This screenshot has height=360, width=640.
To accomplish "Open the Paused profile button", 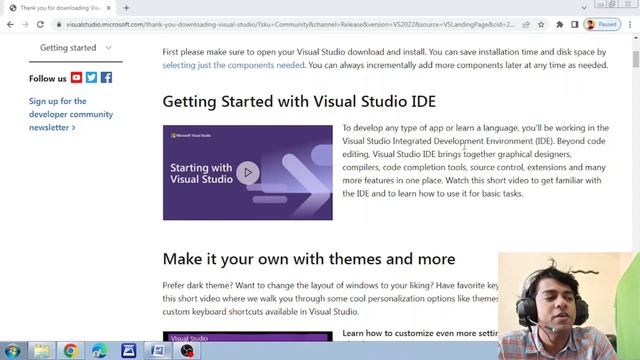I will (x=602, y=24).
